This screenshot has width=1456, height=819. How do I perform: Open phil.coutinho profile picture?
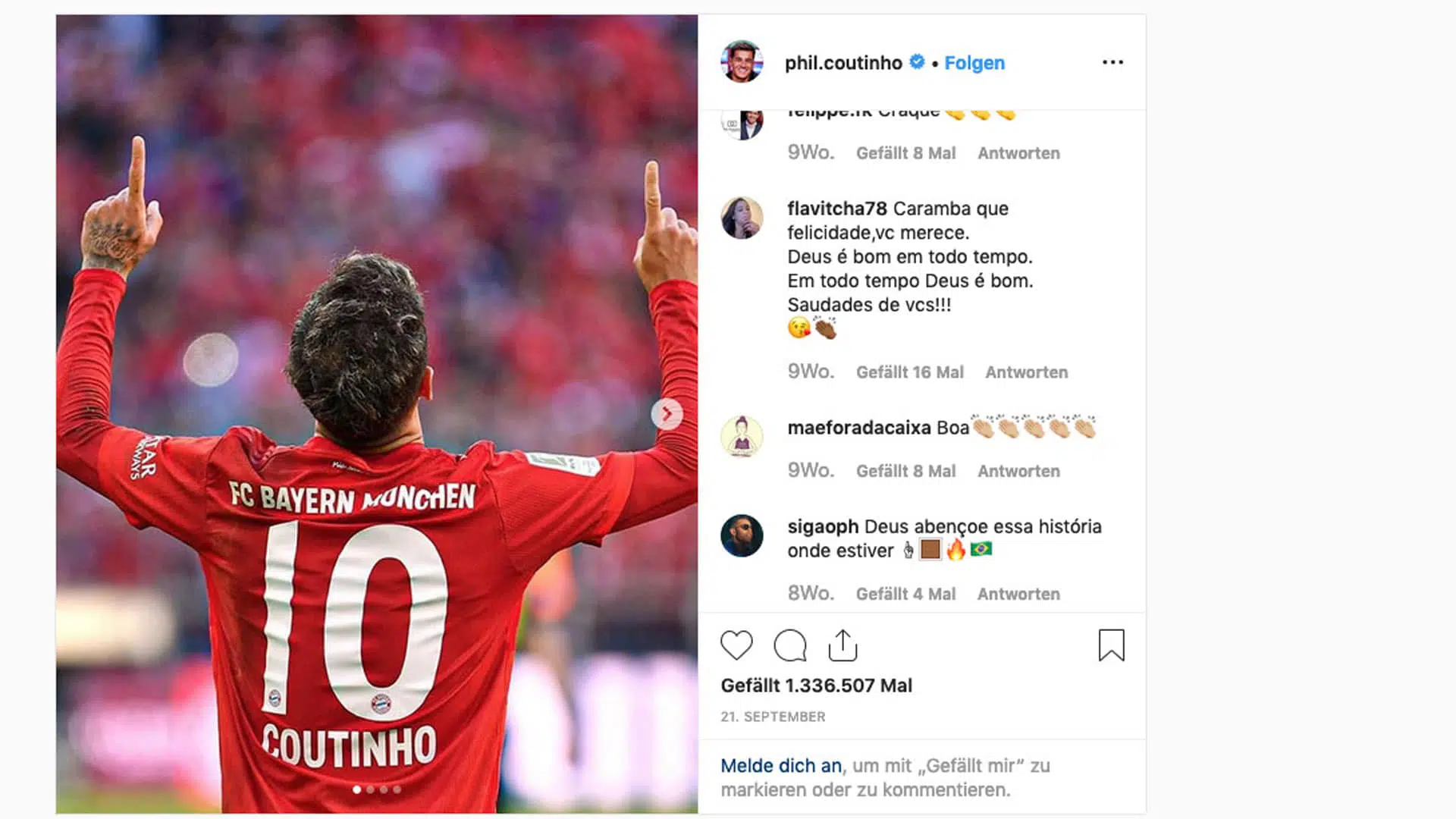point(742,62)
